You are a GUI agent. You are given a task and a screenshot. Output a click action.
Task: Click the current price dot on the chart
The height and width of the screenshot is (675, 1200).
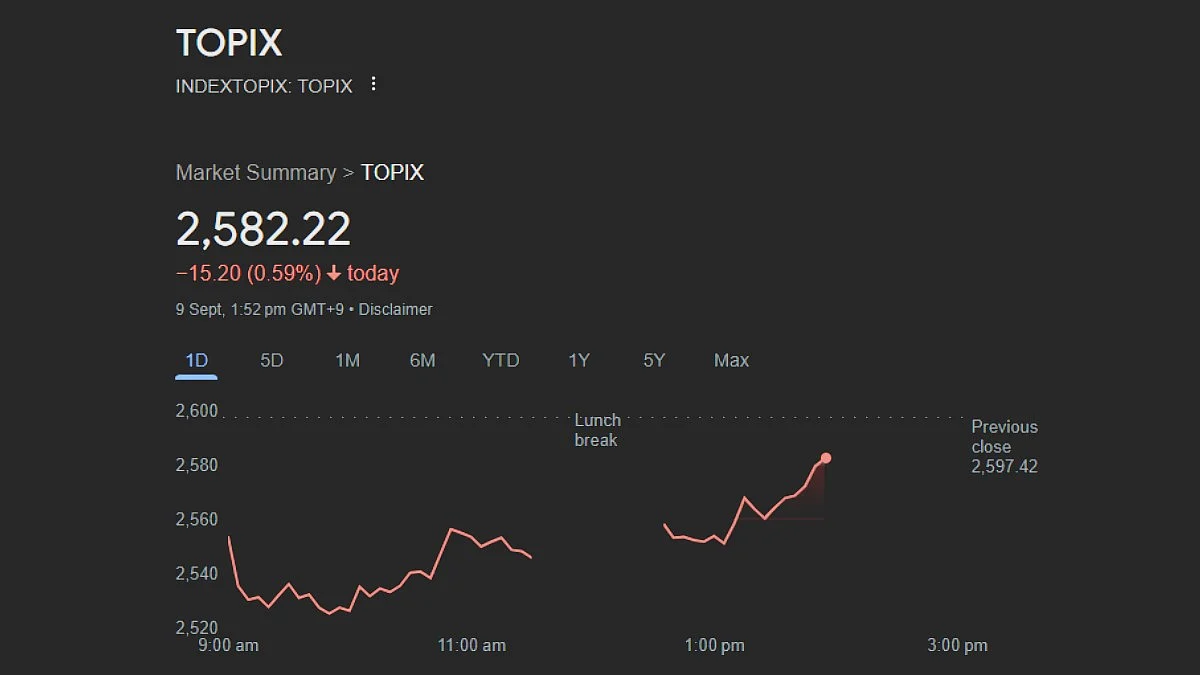(x=826, y=458)
